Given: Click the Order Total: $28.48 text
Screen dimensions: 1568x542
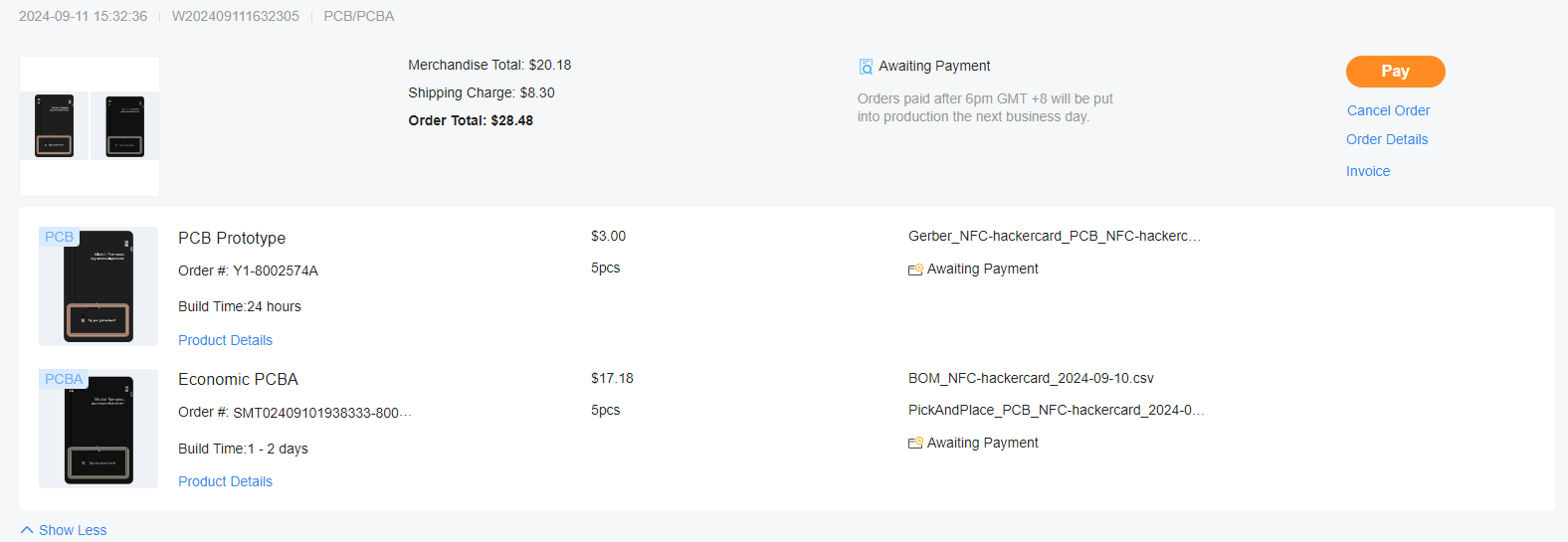Looking at the screenshot, I should pos(471,120).
